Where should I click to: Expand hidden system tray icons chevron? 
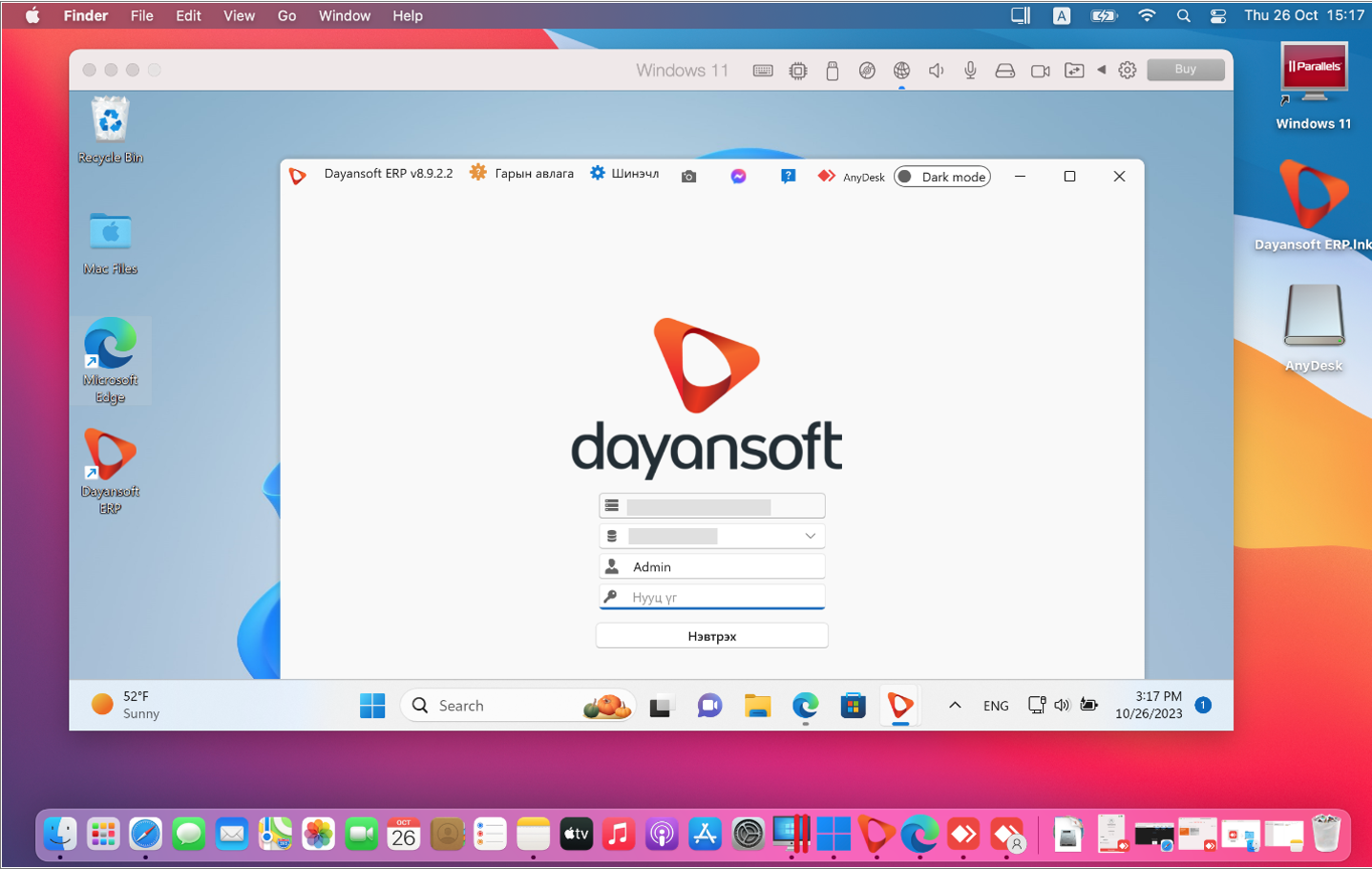click(955, 705)
